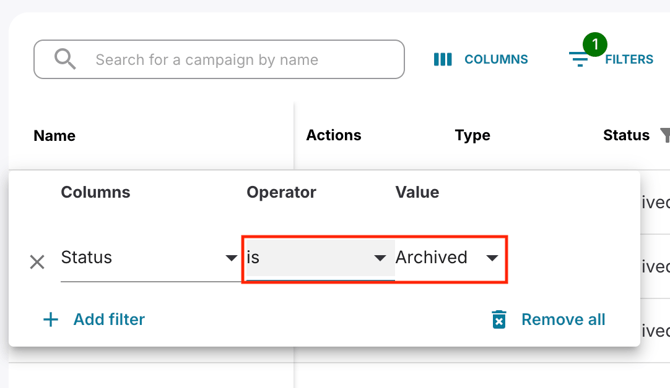Click the filter lines icon with badge
Image resolution: width=670 pixels, height=388 pixels.
pyautogui.click(x=579, y=59)
